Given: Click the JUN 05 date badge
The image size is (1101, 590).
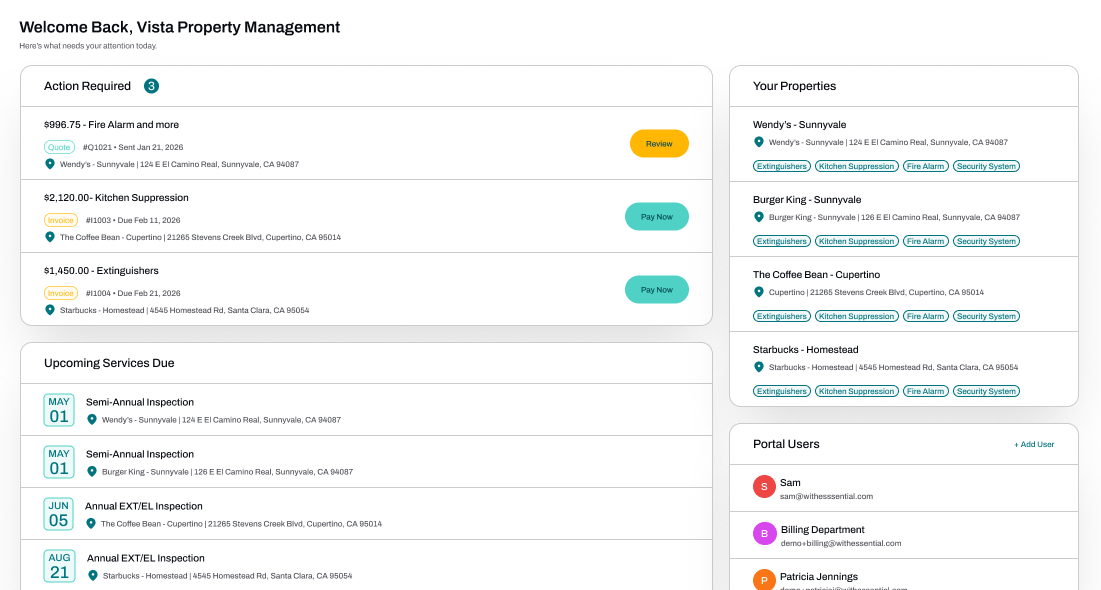Looking at the screenshot, I should click(x=59, y=514).
